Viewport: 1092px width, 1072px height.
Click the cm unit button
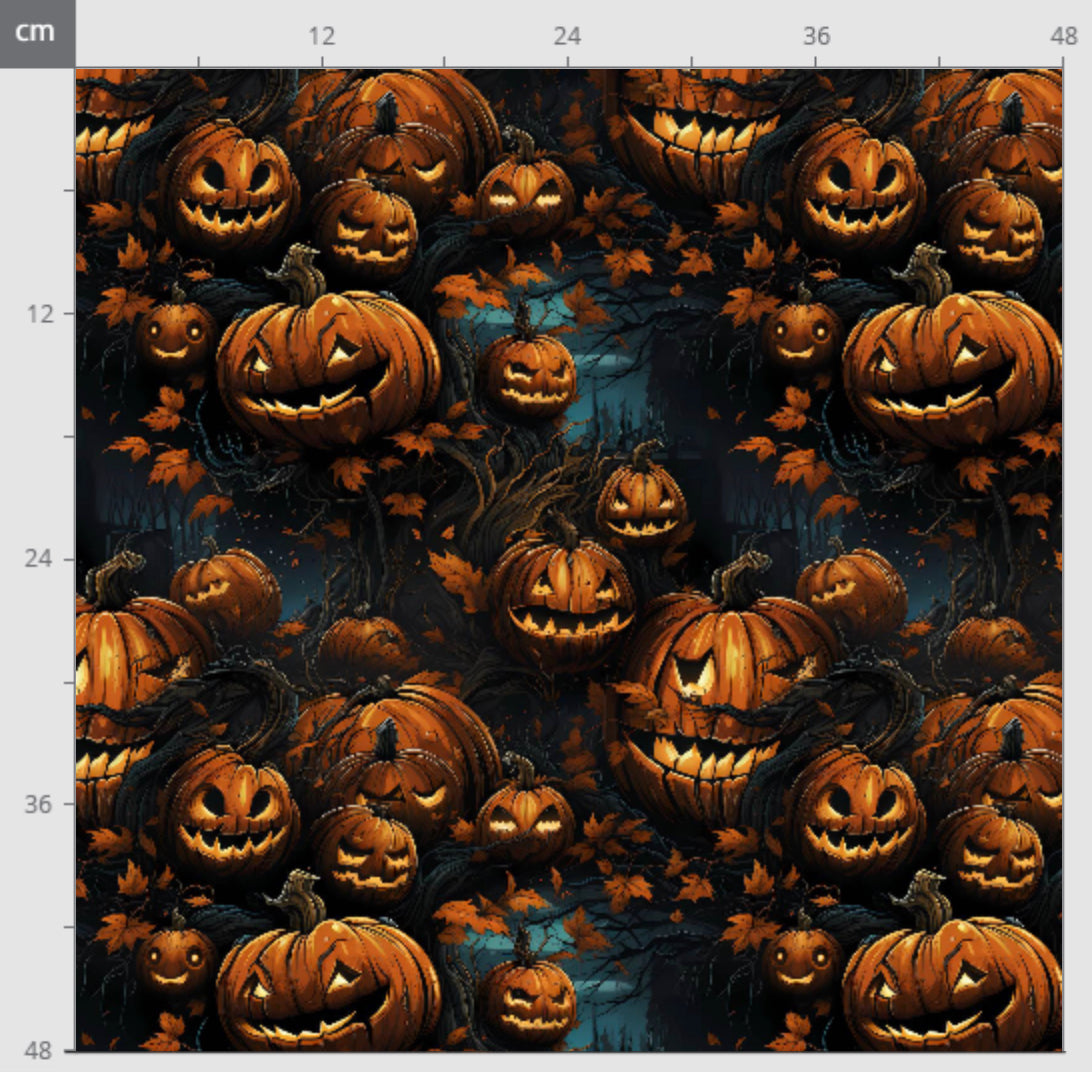pos(36,33)
